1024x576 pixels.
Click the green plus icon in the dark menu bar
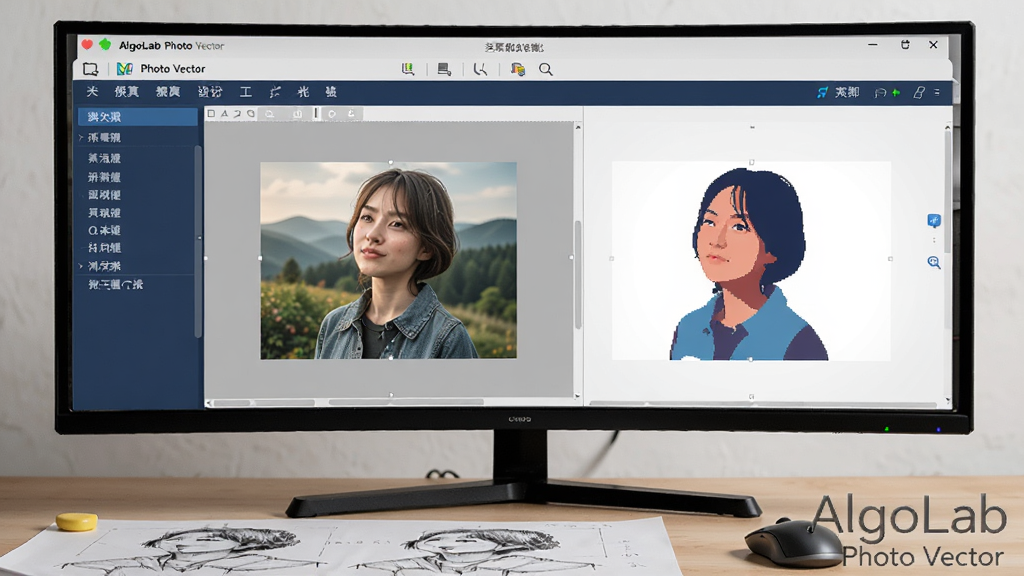[896, 93]
